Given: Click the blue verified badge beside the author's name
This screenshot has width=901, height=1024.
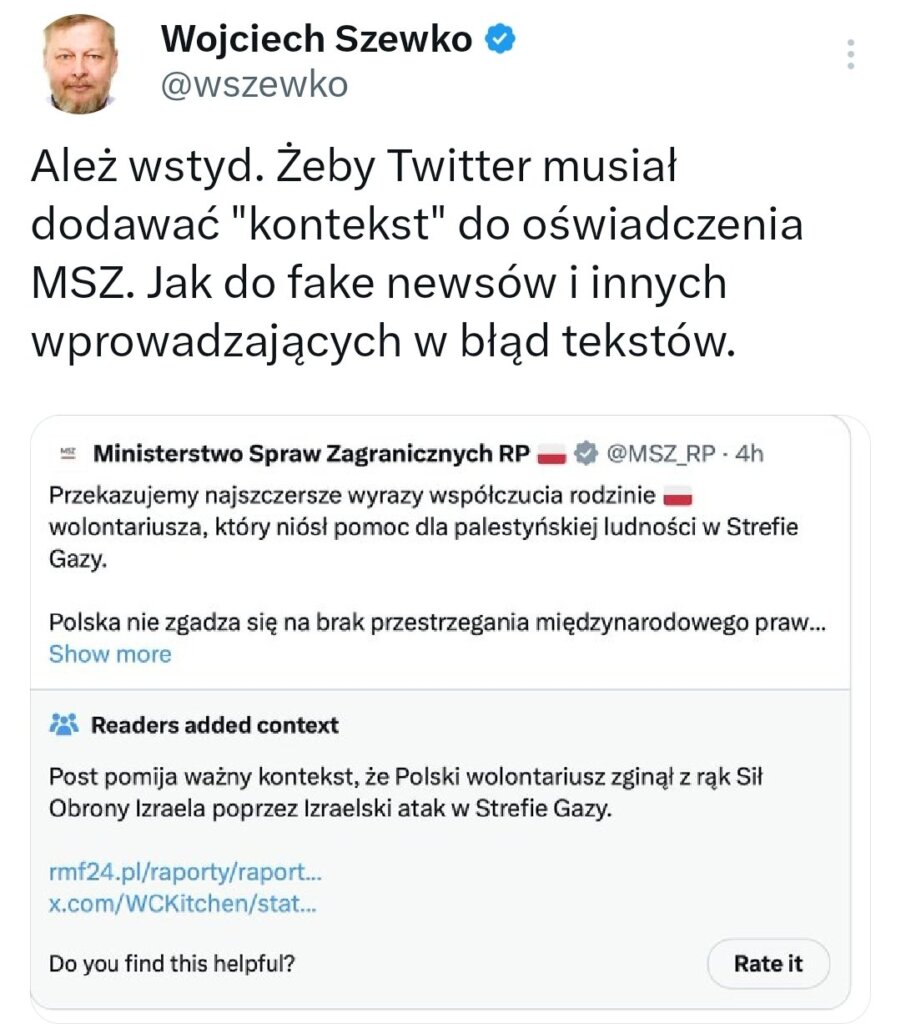Looking at the screenshot, I should [499, 39].
